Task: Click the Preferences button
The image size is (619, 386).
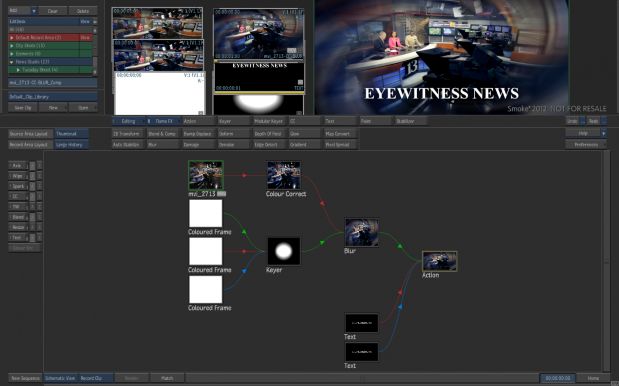Action: point(586,145)
